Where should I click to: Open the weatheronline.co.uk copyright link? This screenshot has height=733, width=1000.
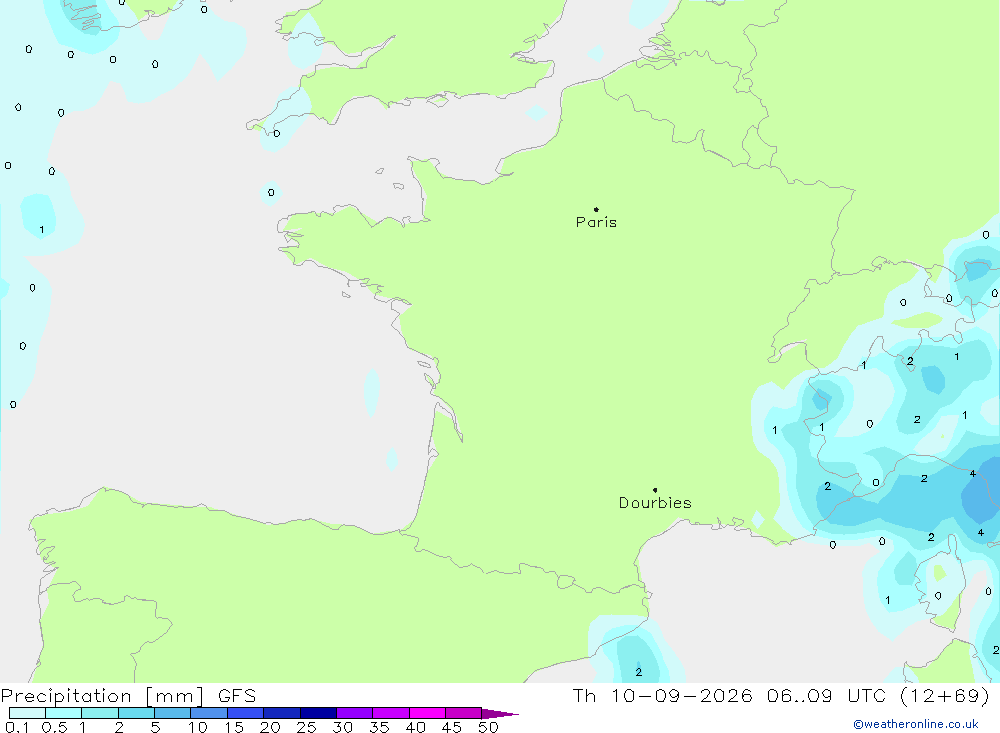(916, 724)
